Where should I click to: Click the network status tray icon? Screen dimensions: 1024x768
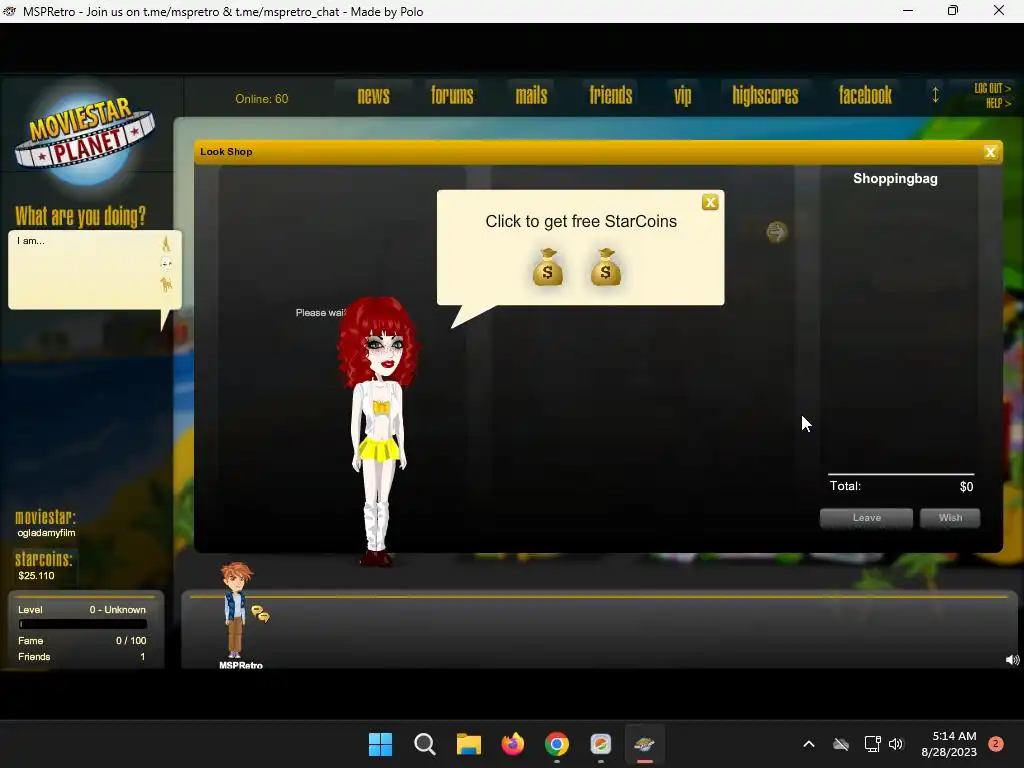872,744
